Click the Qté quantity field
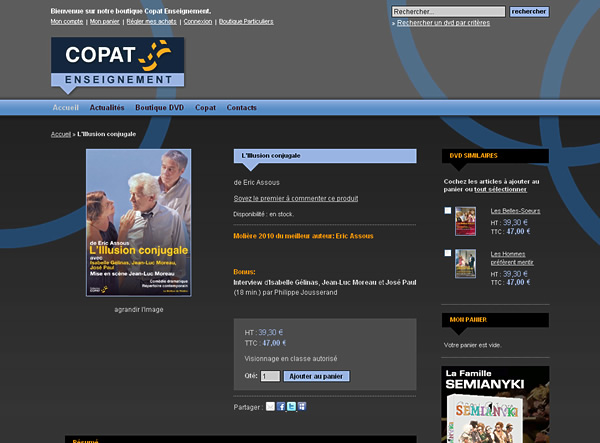The height and width of the screenshot is (443, 600). point(270,376)
